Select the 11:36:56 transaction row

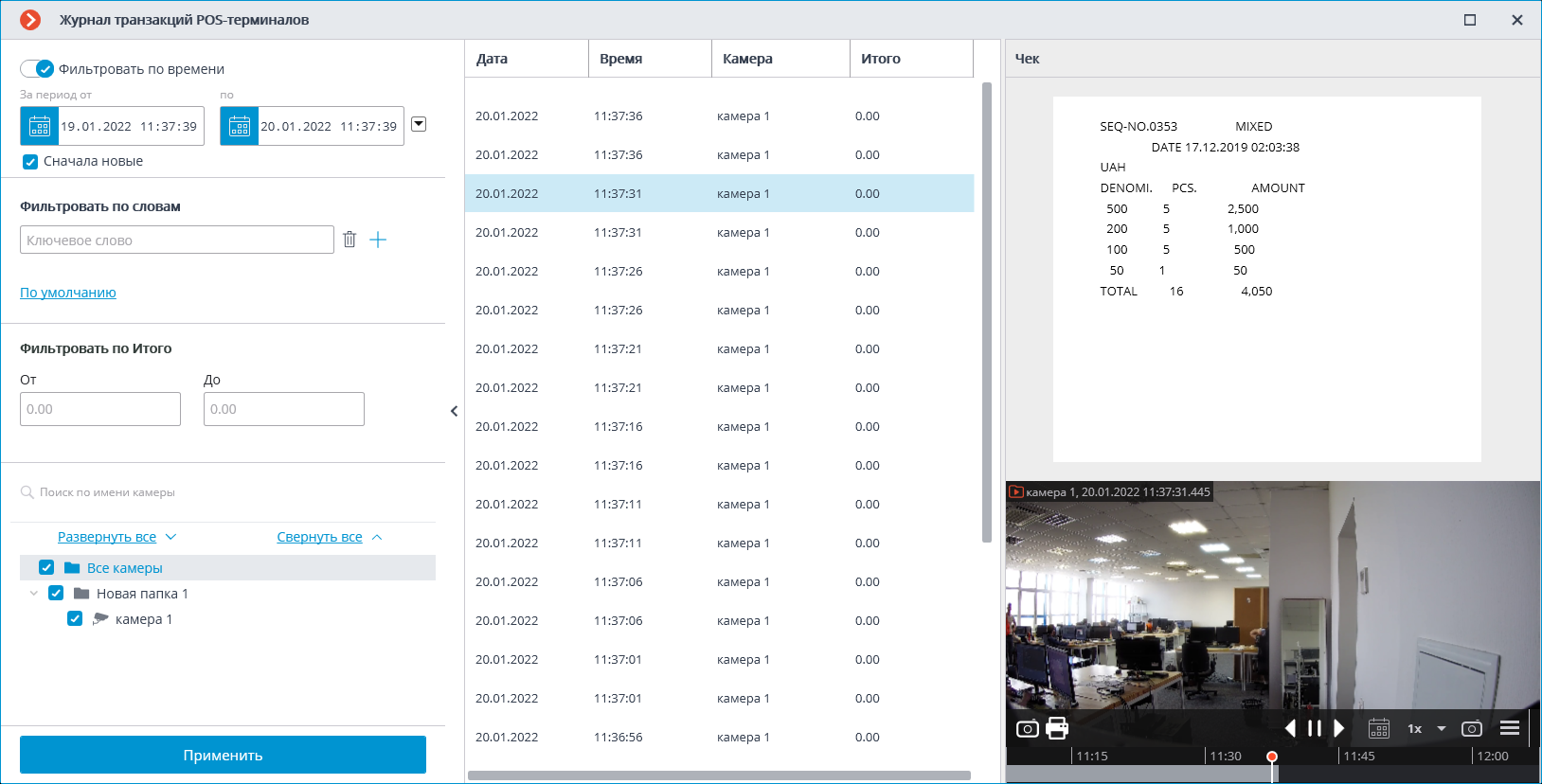tap(719, 737)
